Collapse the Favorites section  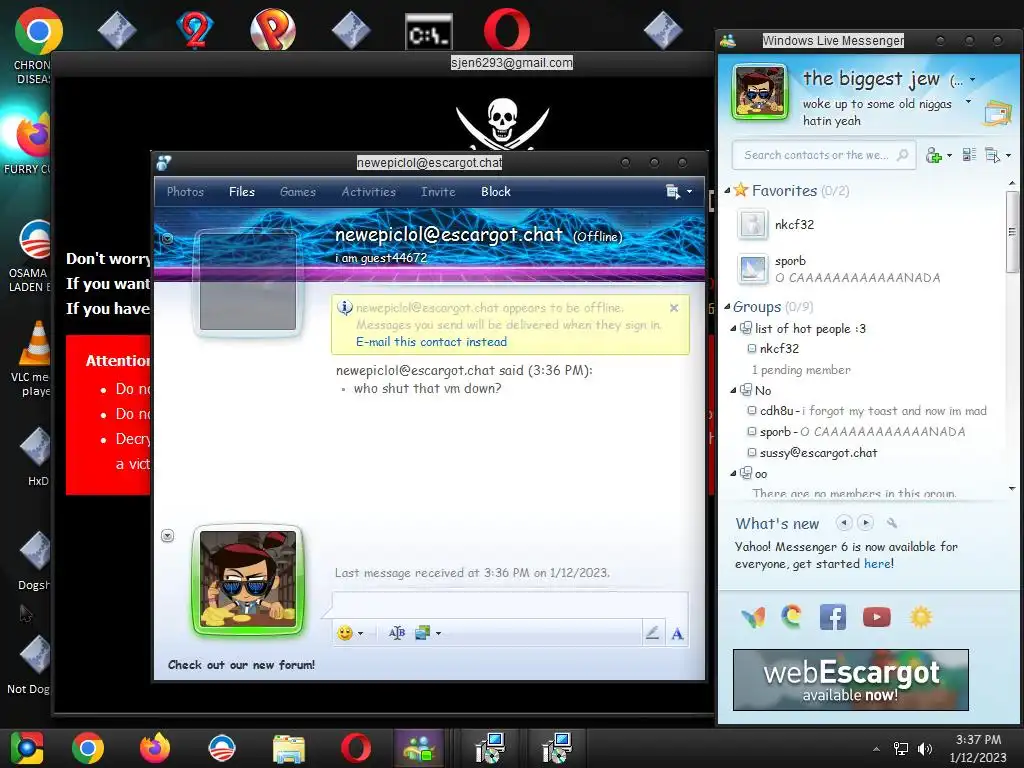(728, 191)
